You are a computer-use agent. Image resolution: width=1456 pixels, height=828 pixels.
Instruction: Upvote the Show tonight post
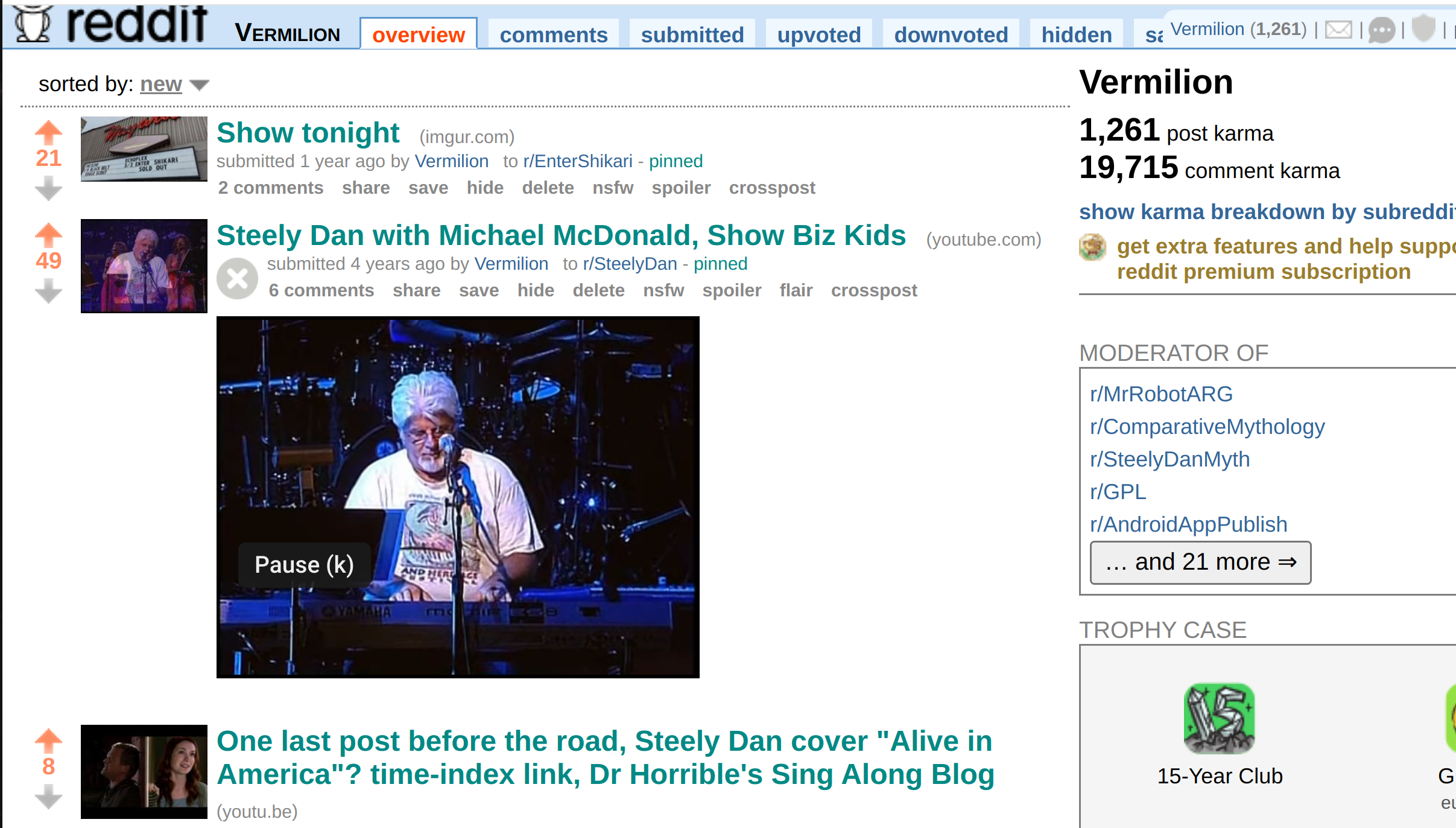[x=48, y=132]
